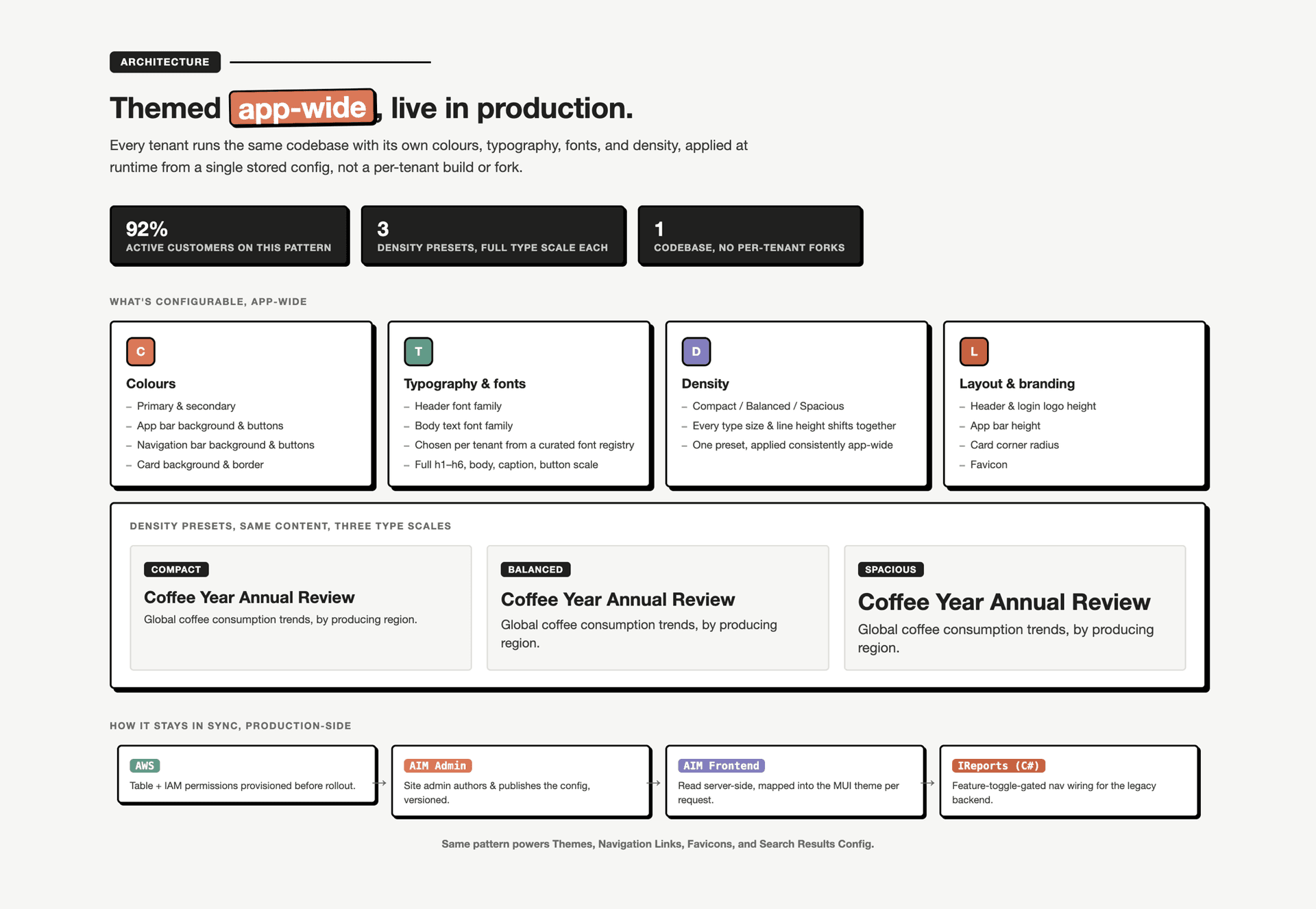This screenshot has height=909, width=1316.
Task: Click 'Header font family' item
Action: pos(458,406)
